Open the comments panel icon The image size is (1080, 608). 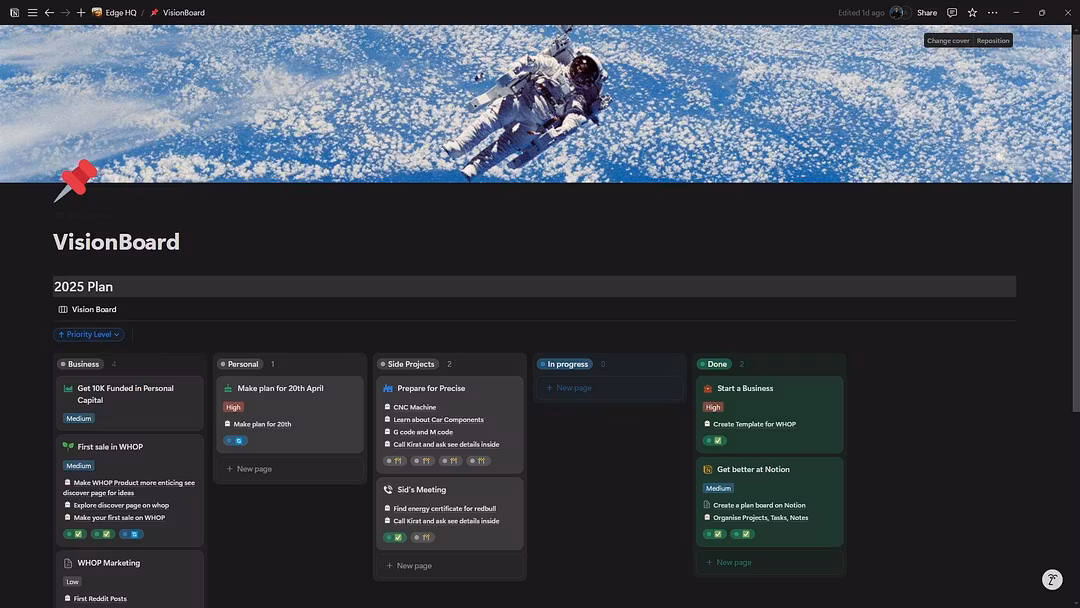[952, 13]
